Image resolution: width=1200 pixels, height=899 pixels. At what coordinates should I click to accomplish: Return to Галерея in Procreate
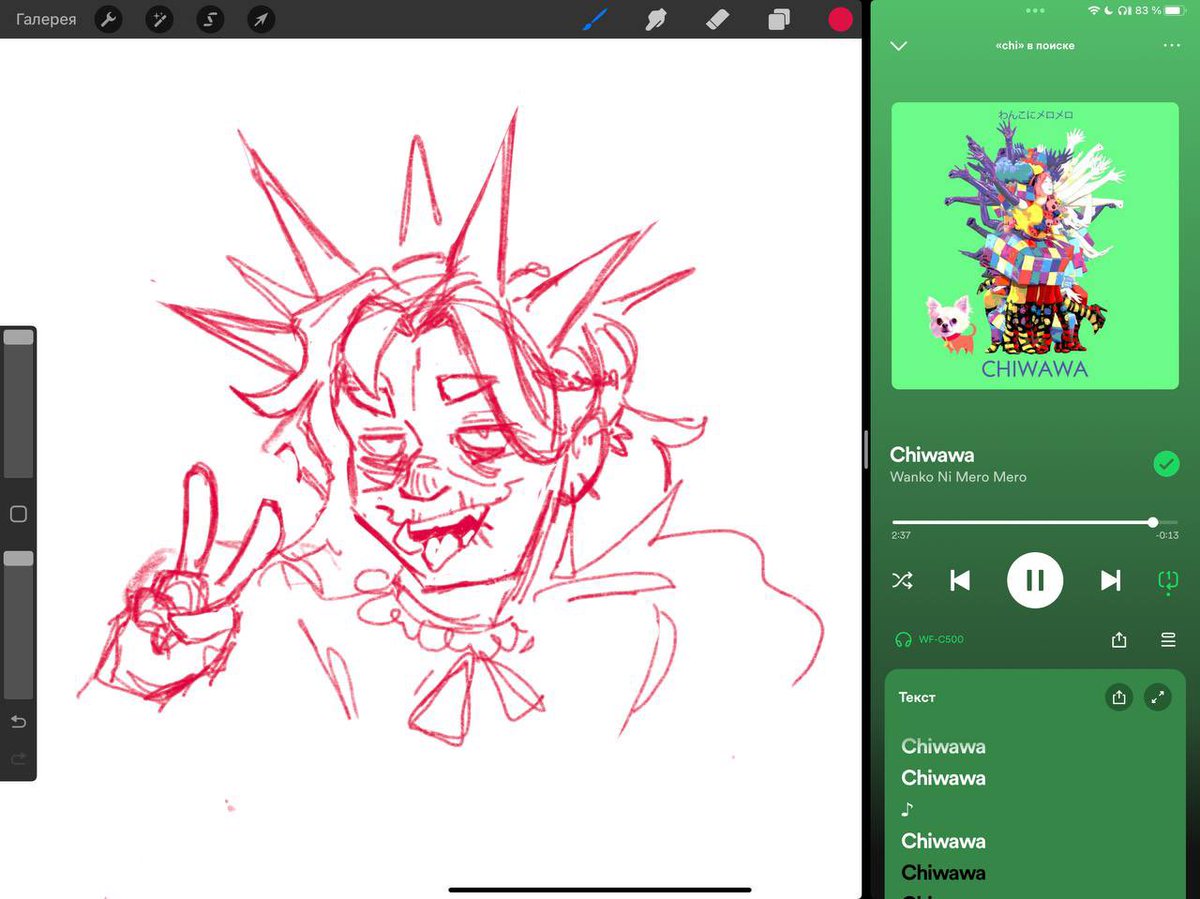click(x=46, y=19)
